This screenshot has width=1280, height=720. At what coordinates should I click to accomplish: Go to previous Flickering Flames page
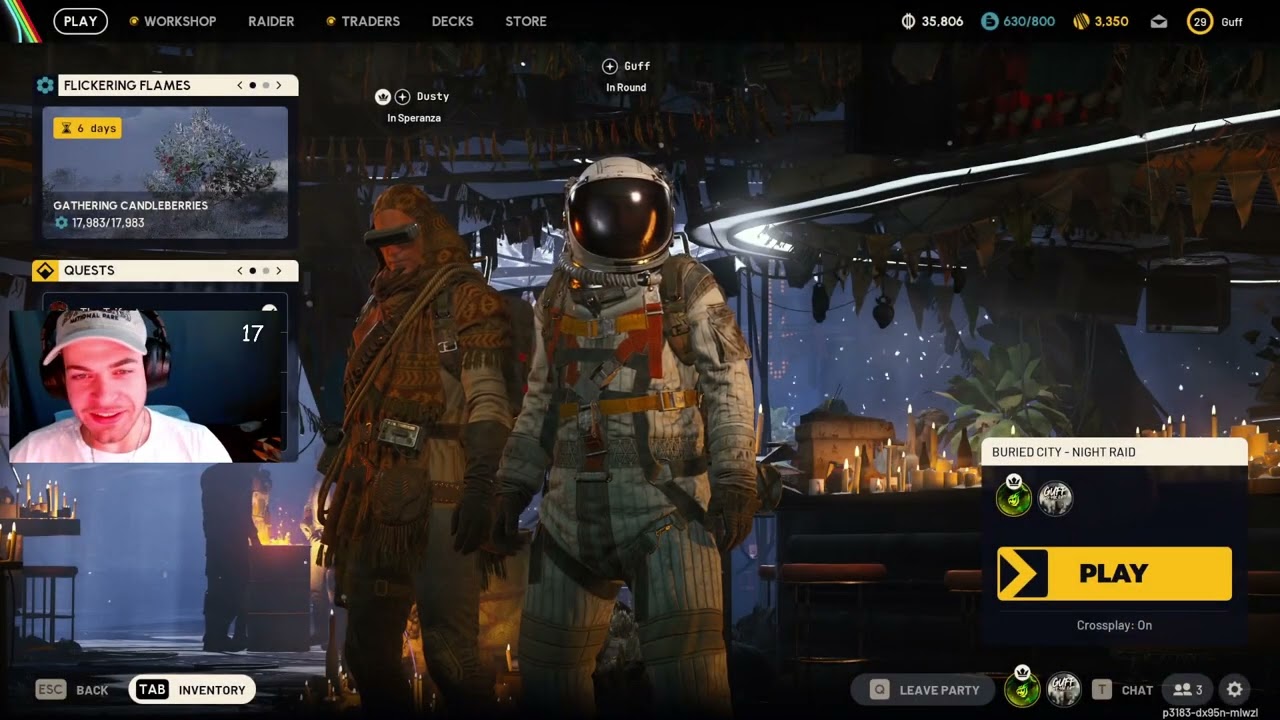[x=240, y=86]
